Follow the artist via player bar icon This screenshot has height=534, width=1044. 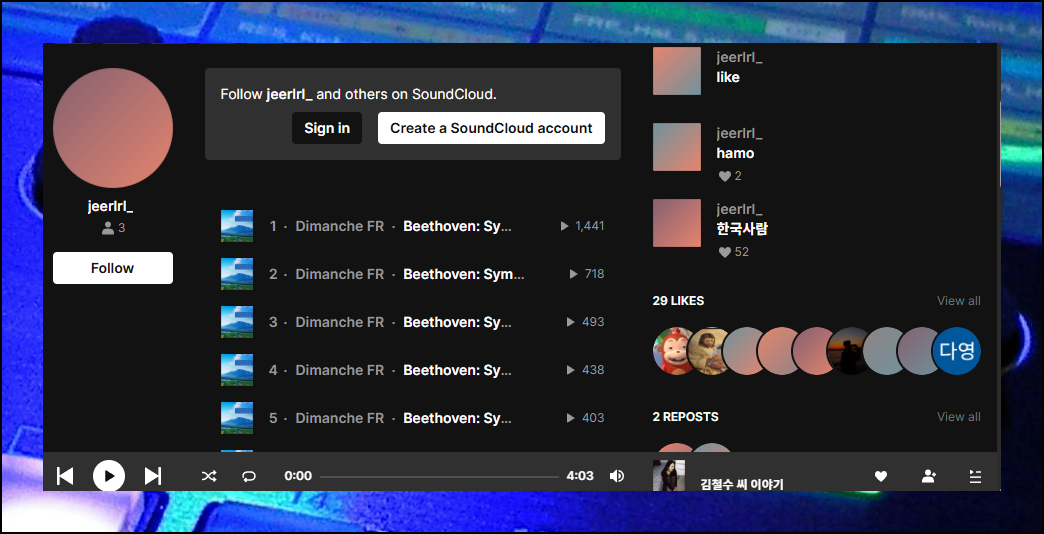(929, 476)
